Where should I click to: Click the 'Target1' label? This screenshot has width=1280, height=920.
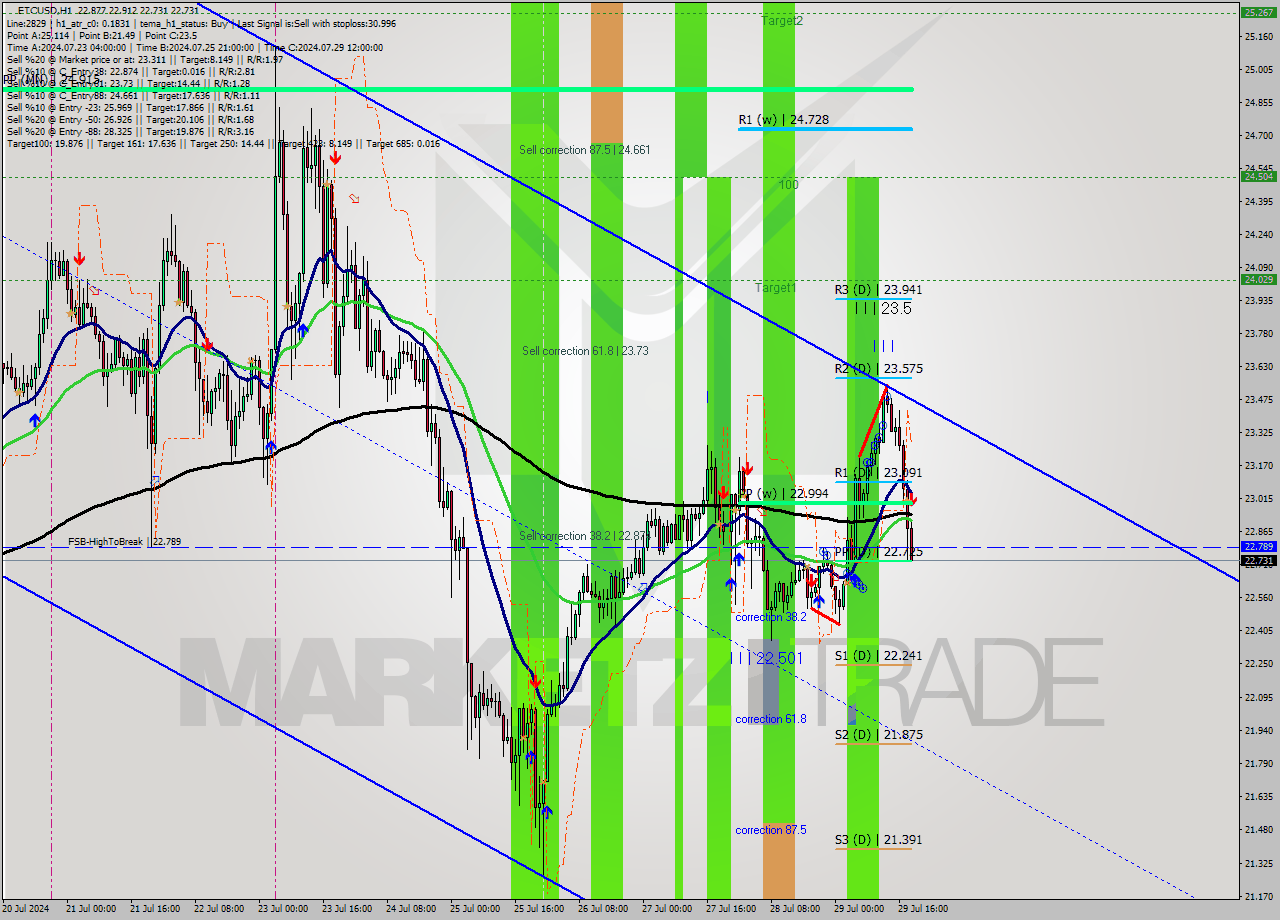(776, 288)
